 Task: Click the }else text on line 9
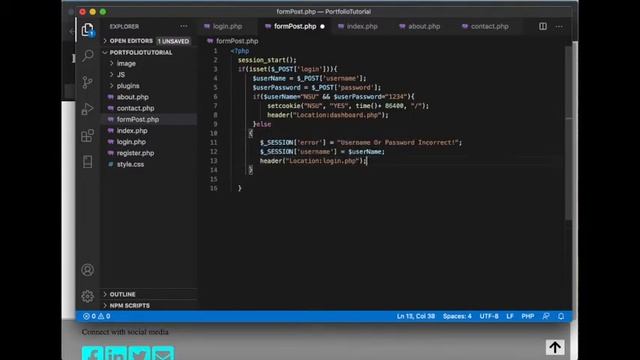[262, 124]
